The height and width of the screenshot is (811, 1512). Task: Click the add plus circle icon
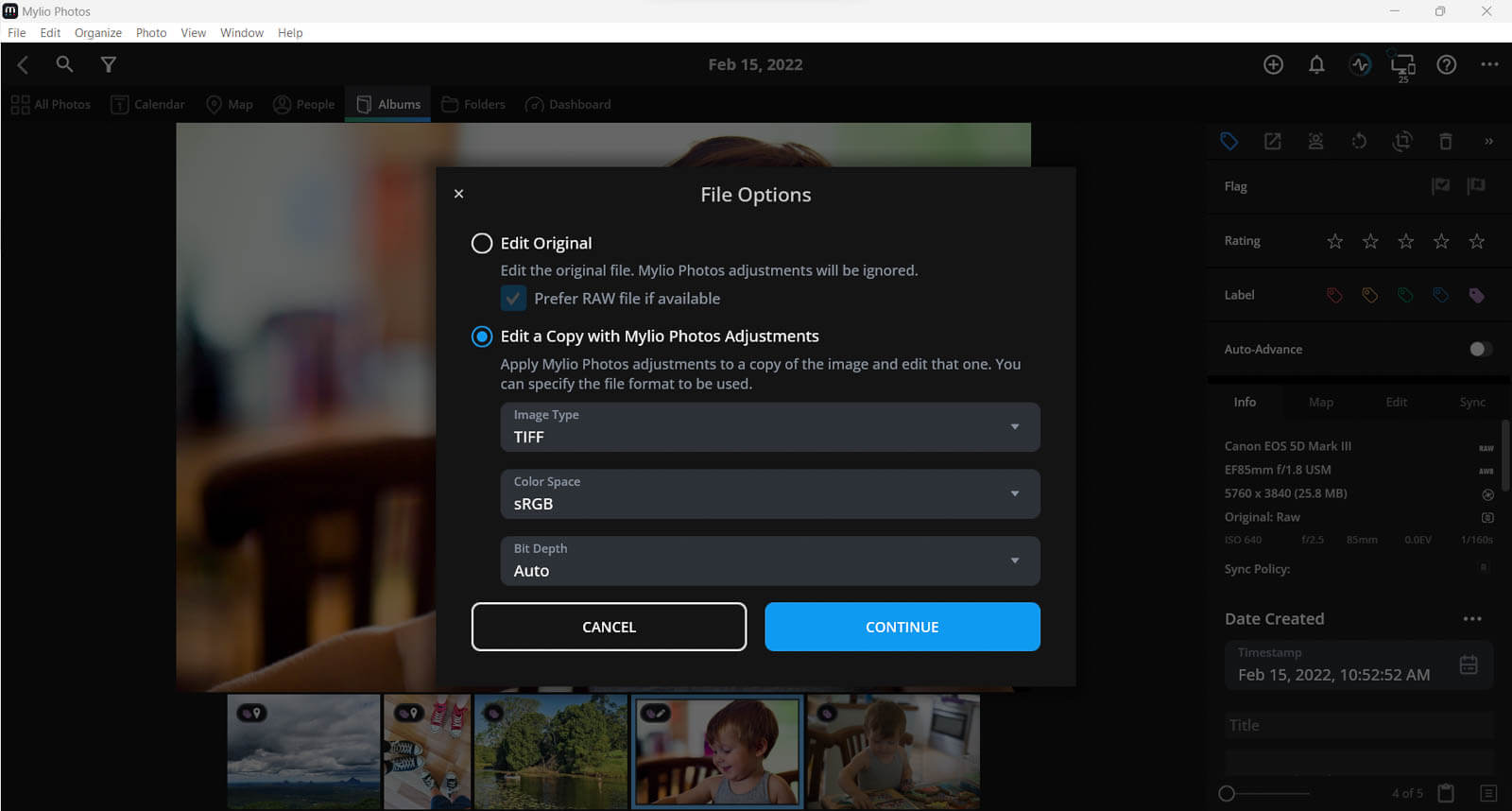tap(1273, 64)
